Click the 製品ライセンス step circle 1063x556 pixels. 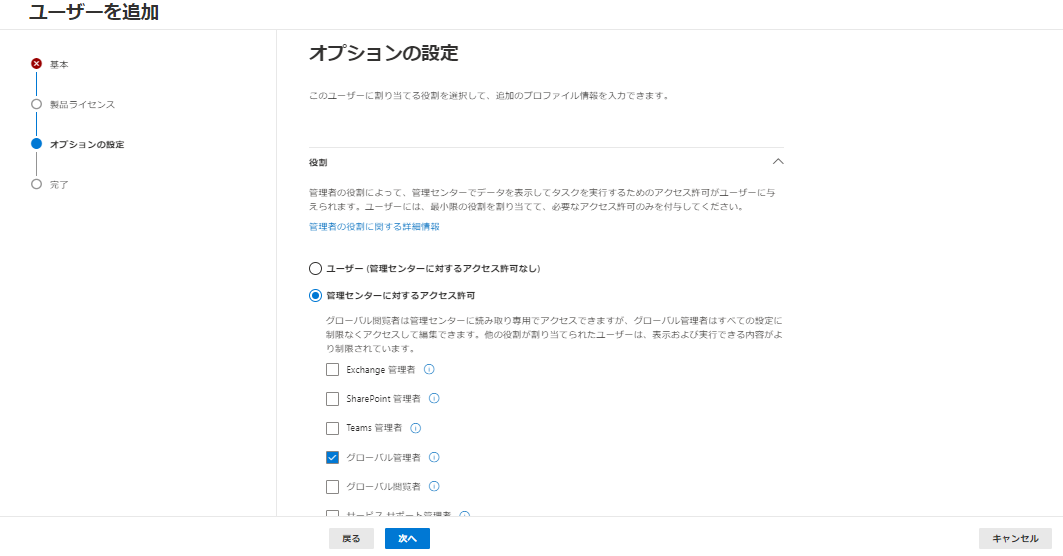(37, 104)
